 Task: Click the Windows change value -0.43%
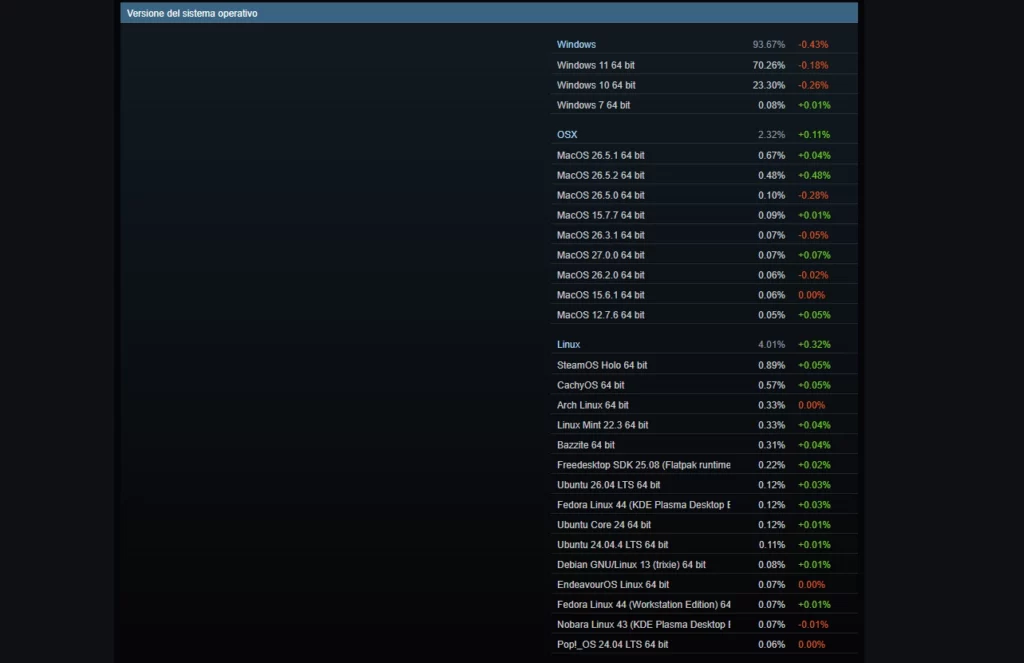coord(813,44)
